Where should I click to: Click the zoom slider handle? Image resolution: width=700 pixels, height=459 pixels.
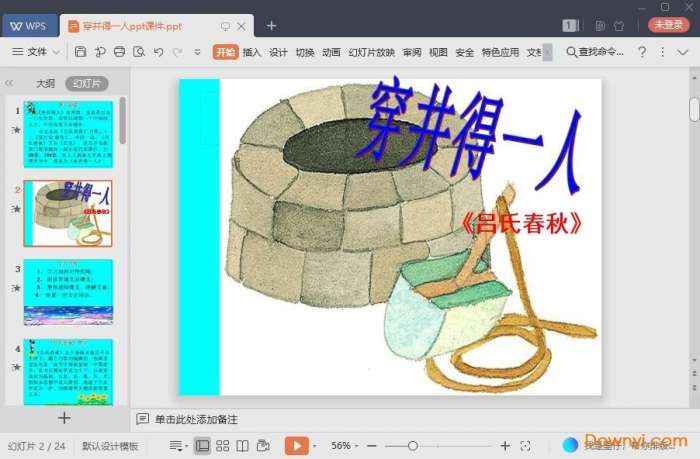coord(413,446)
